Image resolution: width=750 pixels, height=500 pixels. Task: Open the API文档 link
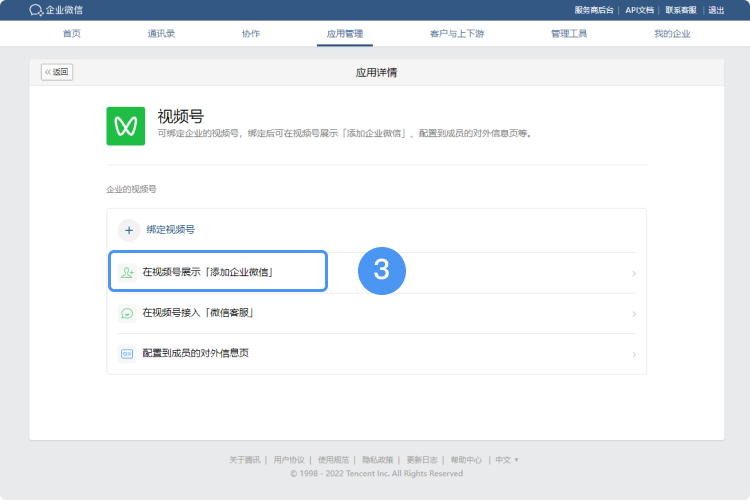[640, 10]
